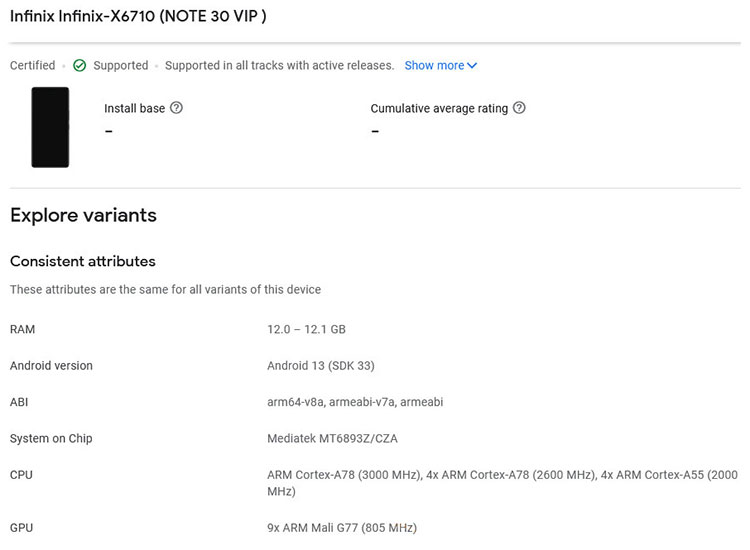Click the Certified status label
Viewport: 750px width, 550px height.
click(x=32, y=66)
